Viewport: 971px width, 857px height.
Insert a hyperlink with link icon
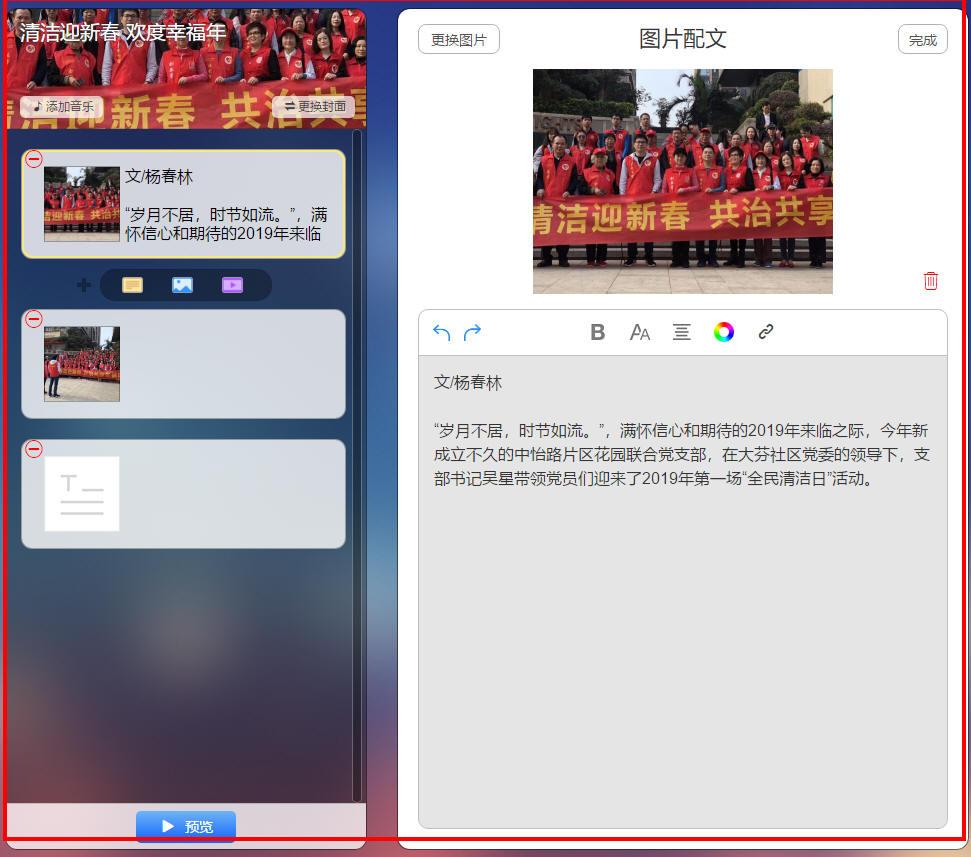766,332
